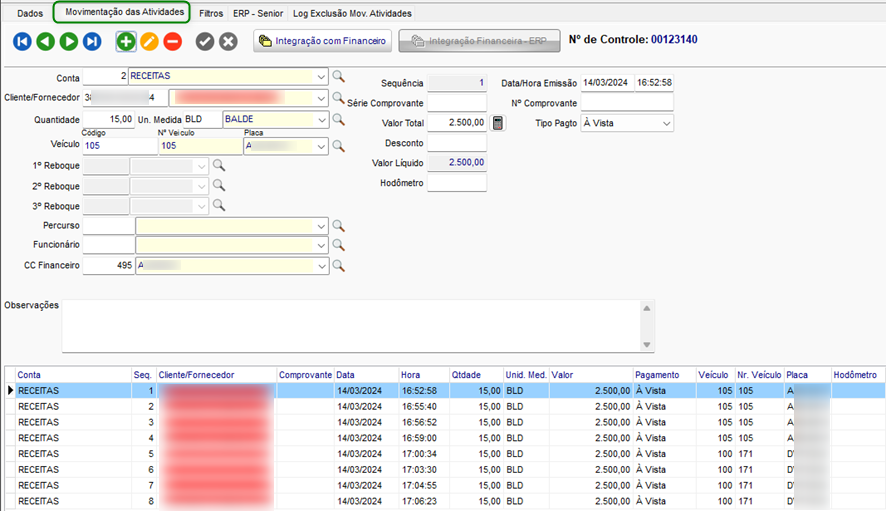886x511 pixels.
Task: Go to the previous record
Action: click(45, 41)
